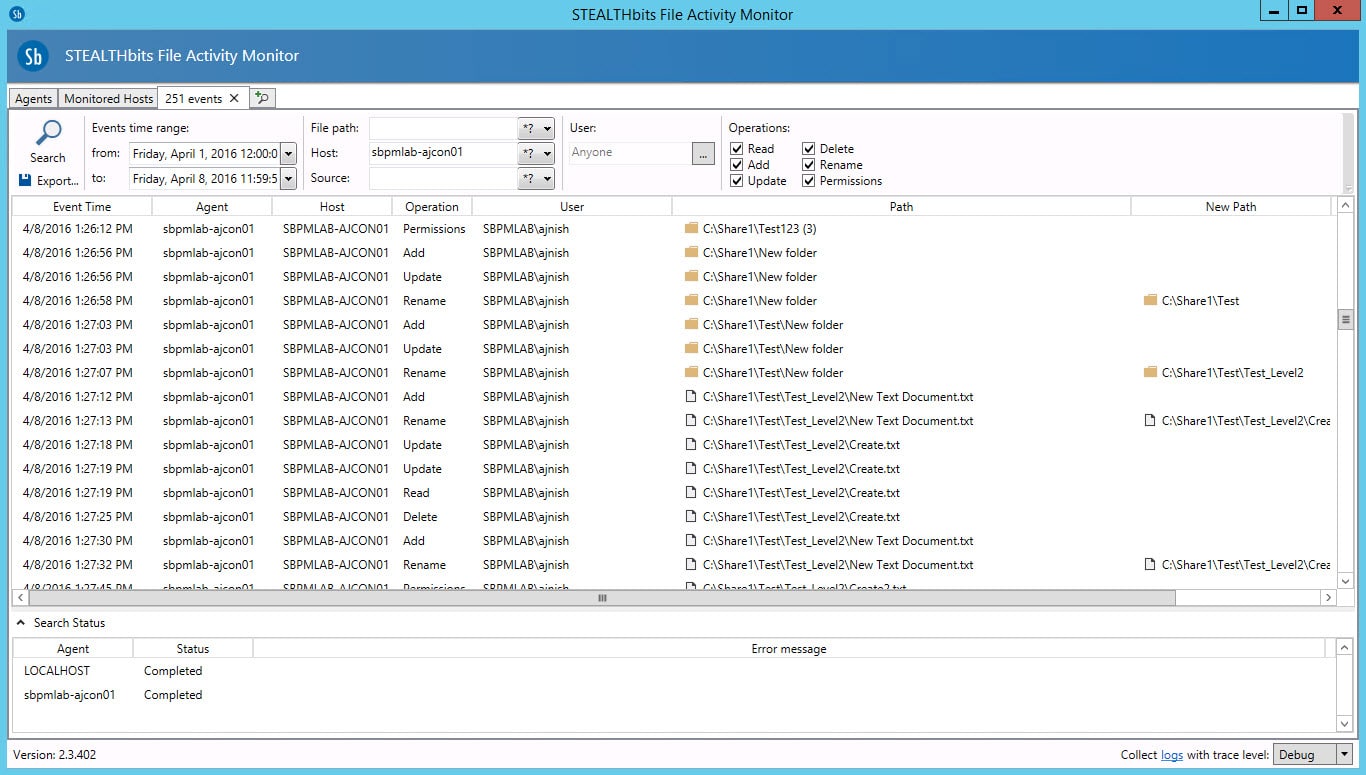Image resolution: width=1366 pixels, height=775 pixels.
Task: Click the events horizontal scrollbar thumb
Action: pos(602,598)
